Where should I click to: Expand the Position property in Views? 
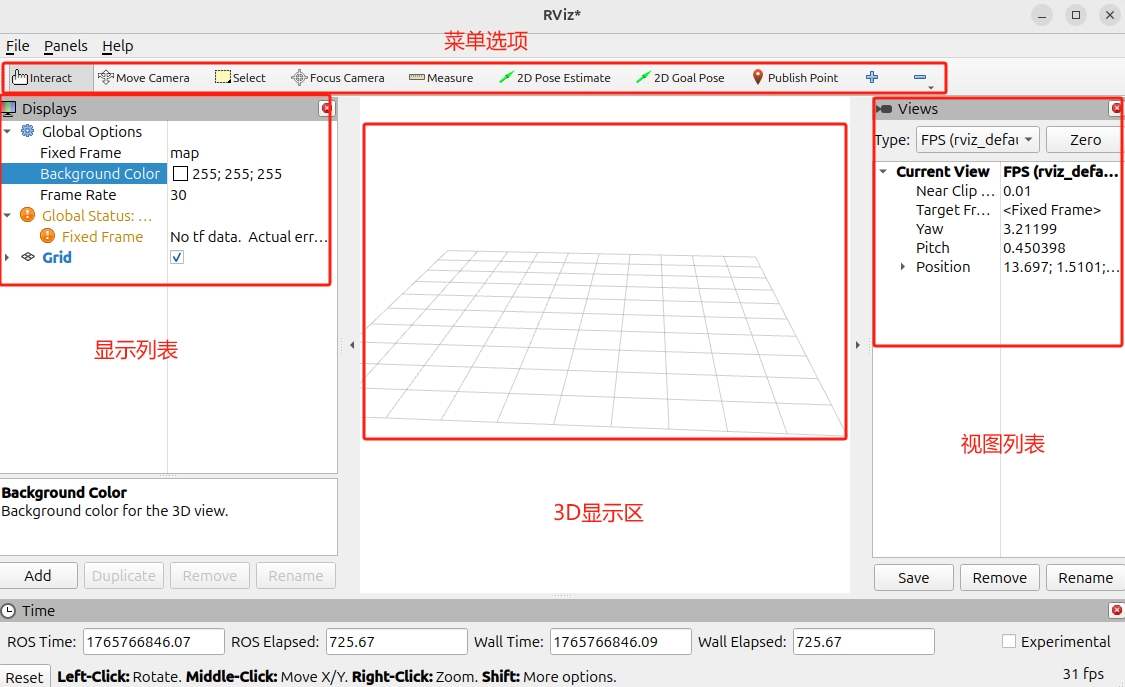[903, 267]
